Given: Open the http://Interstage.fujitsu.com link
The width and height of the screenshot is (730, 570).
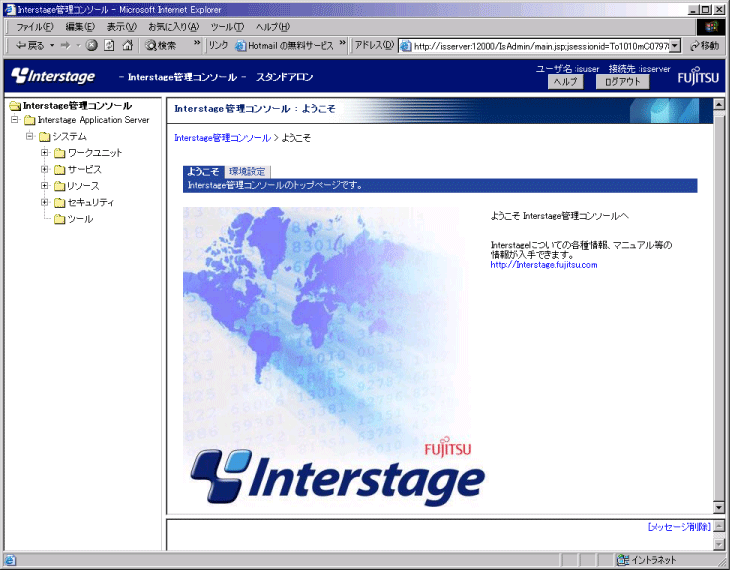Looking at the screenshot, I should point(544,265).
